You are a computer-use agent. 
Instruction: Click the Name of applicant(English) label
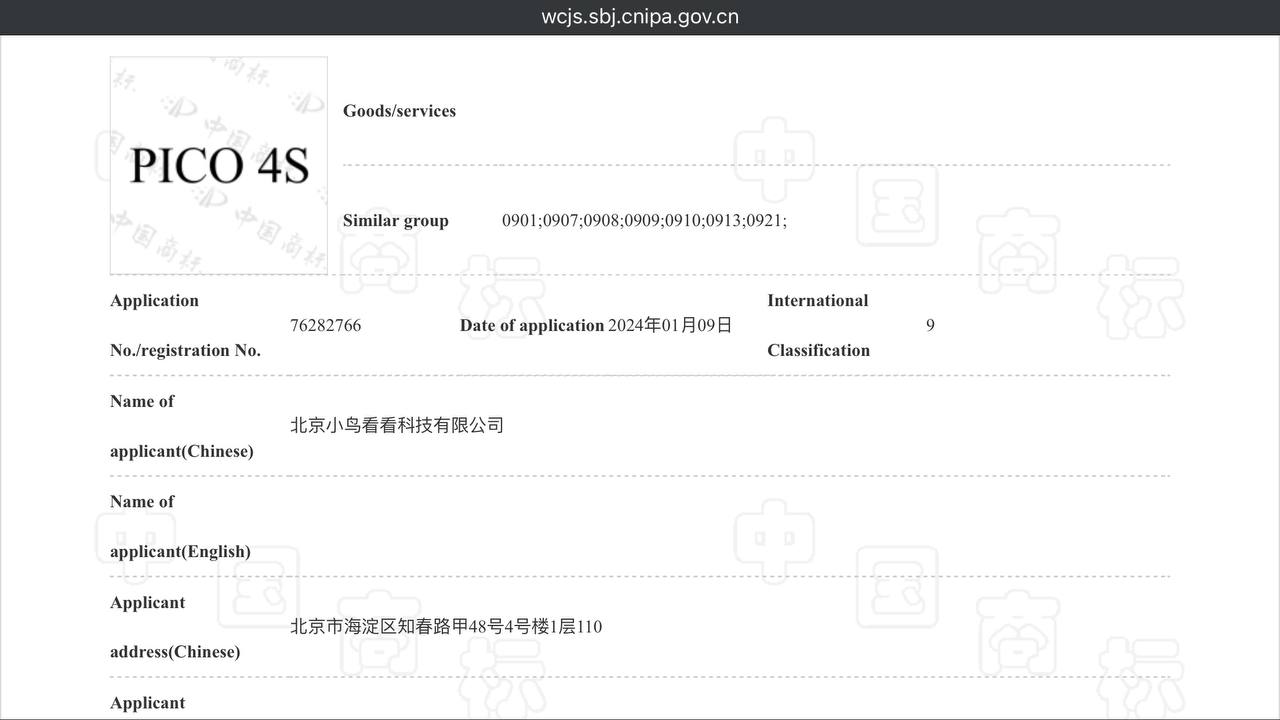[x=180, y=526]
